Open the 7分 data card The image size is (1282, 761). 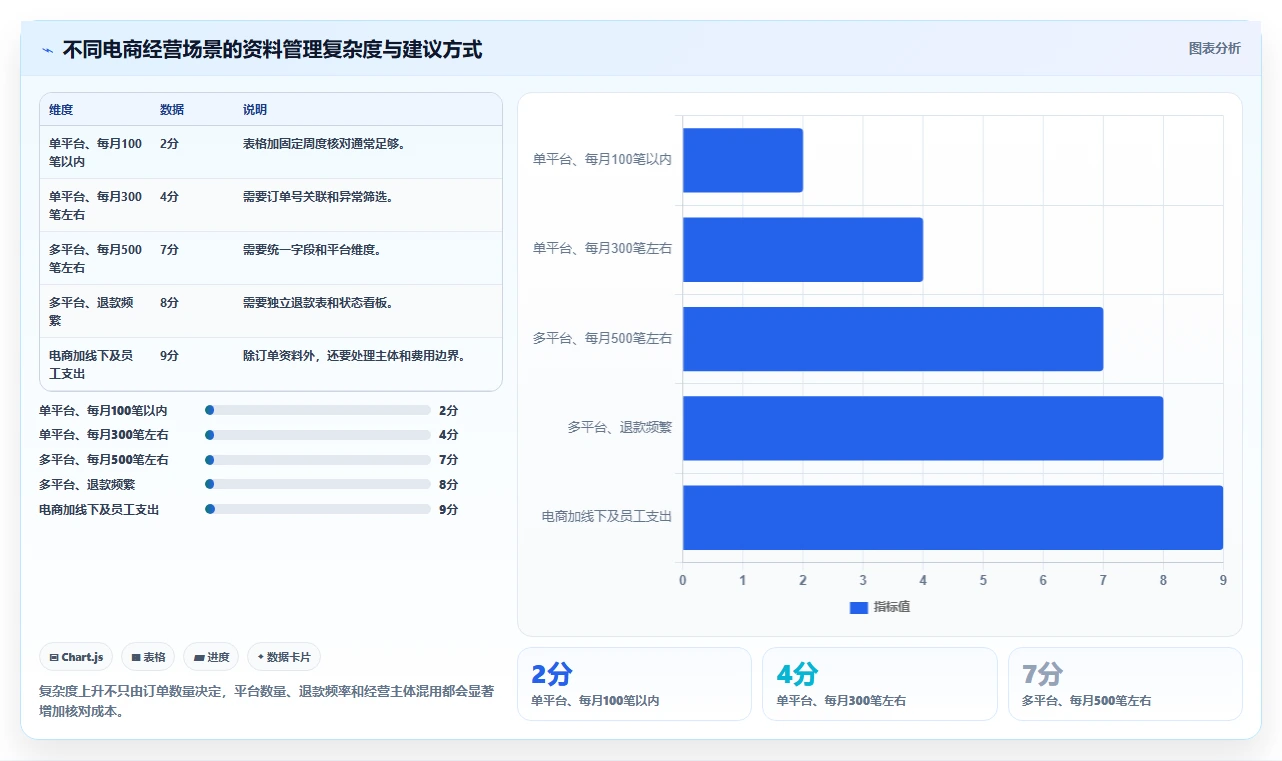tap(1125, 684)
